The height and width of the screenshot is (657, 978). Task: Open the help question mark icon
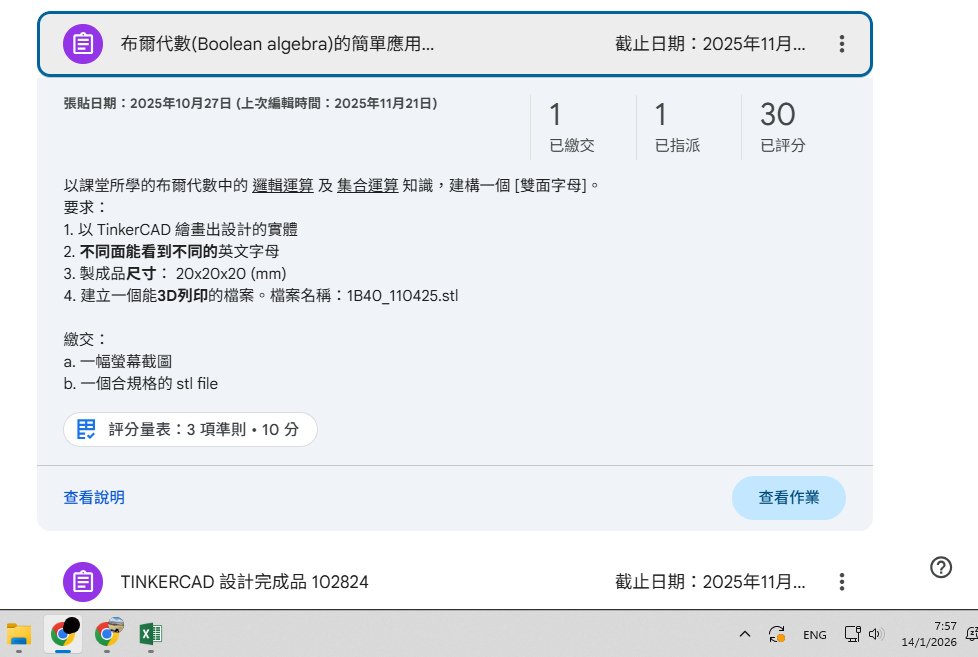coord(941,567)
